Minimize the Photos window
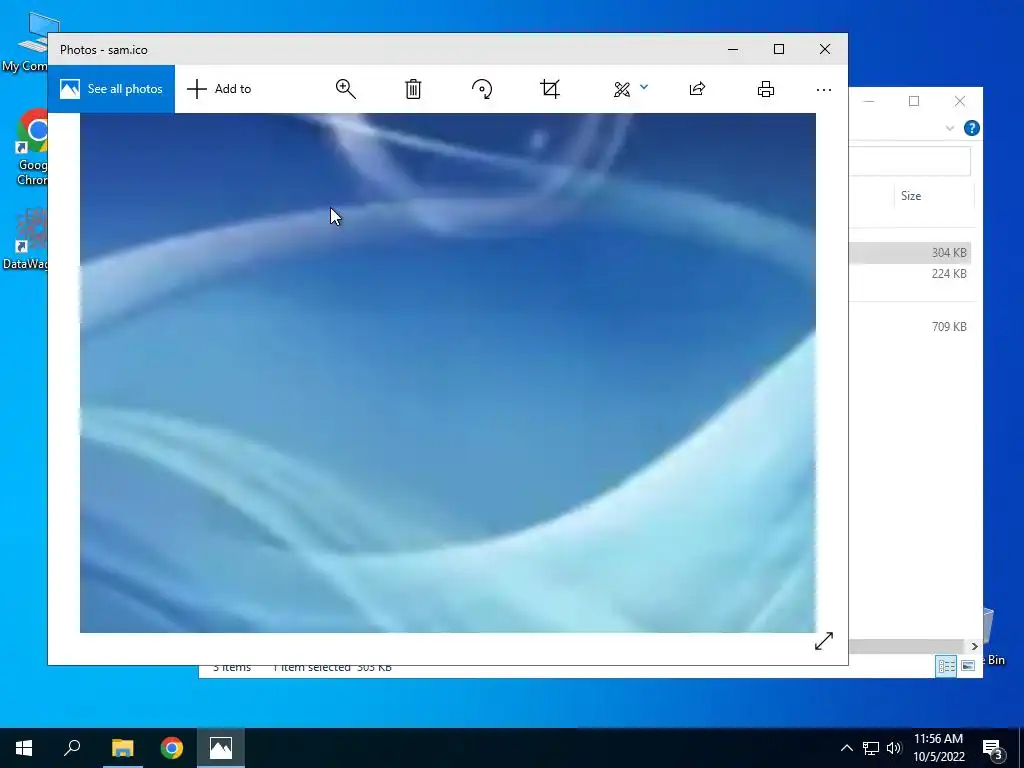Screen dimensions: 1024x768 (733, 50)
